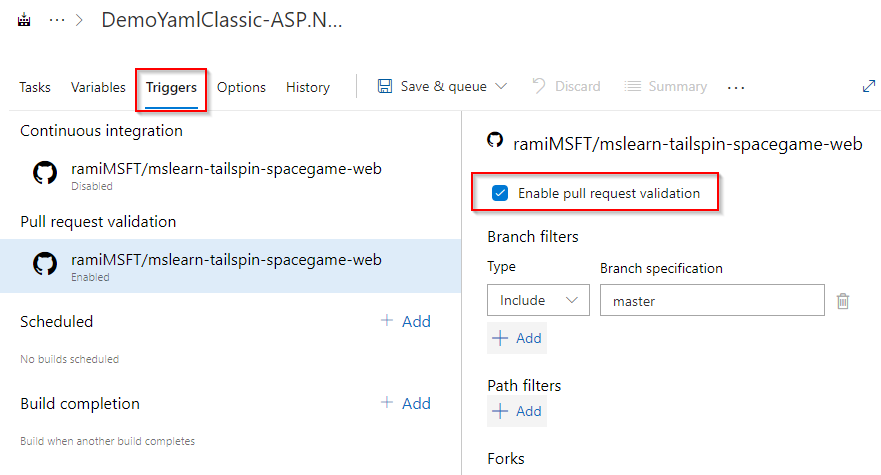Add a new path filter
The image size is (881, 475).
517,411
